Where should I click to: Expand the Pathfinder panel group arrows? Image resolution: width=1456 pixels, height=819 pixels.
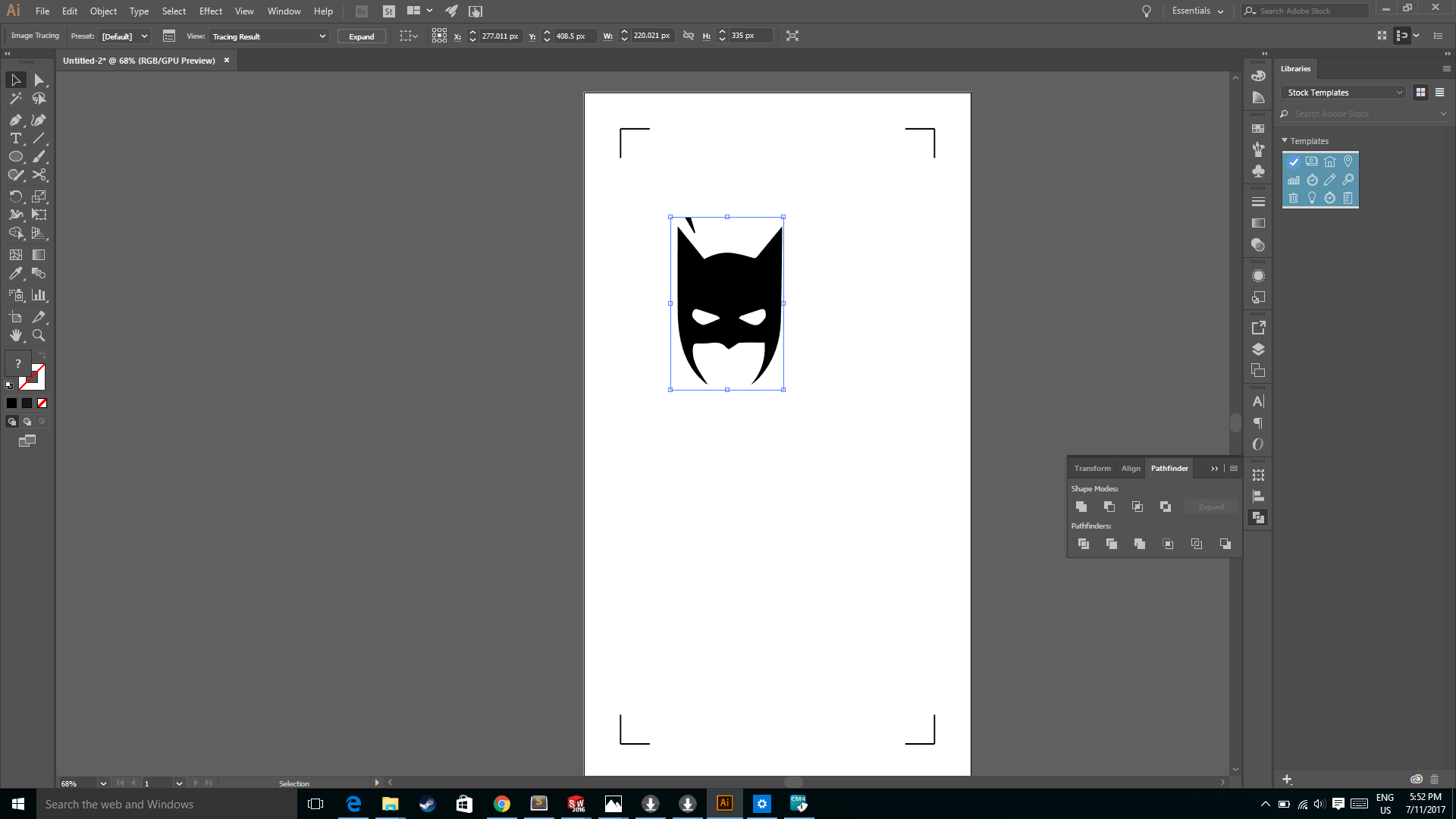[1215, 469]
